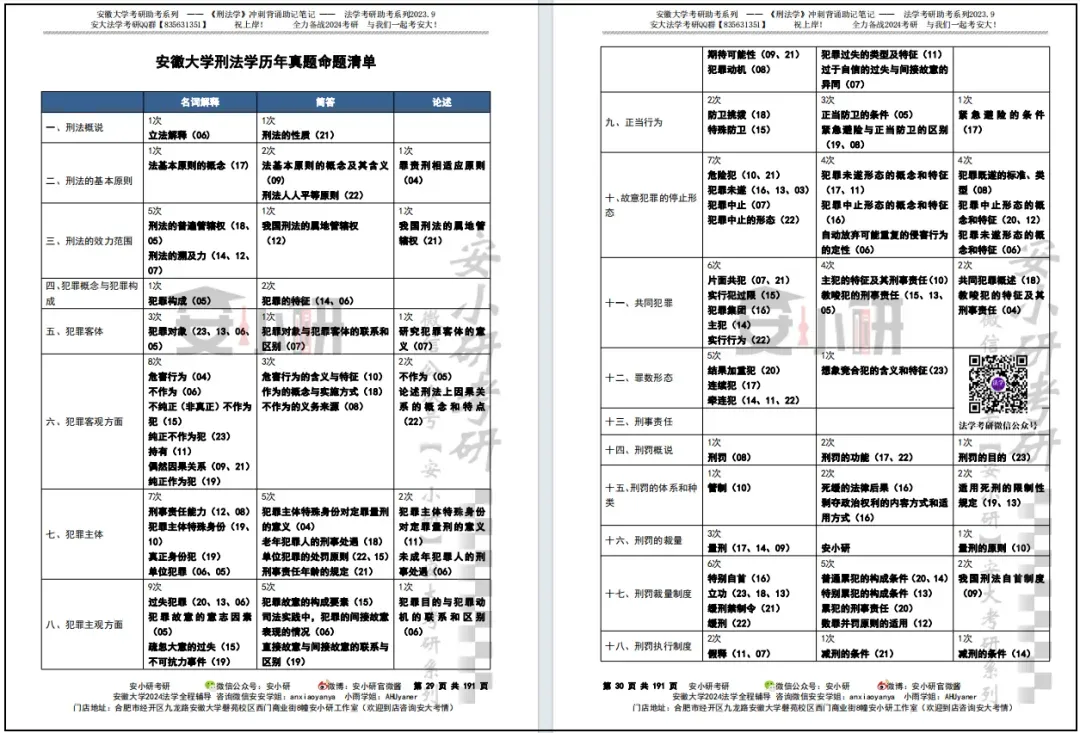1080x733 pixels.
Task: Click the QR code for 法学考研微信公众号
Action: pos(998,384)
